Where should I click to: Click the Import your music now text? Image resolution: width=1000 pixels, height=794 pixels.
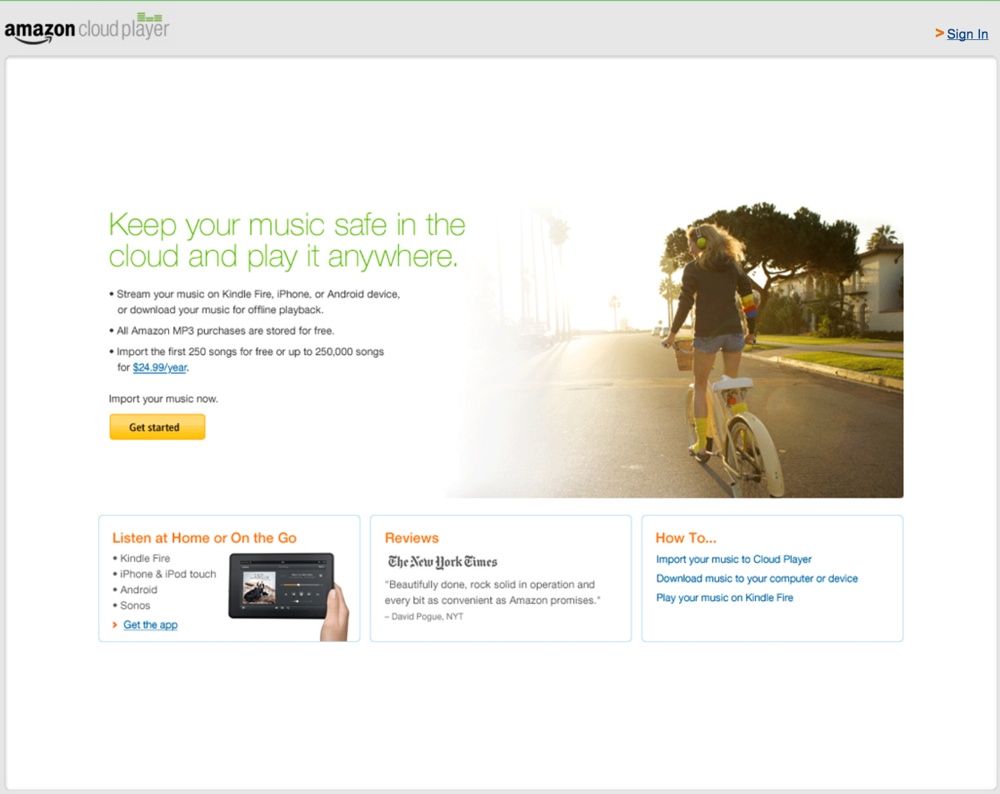pos(163,399)
